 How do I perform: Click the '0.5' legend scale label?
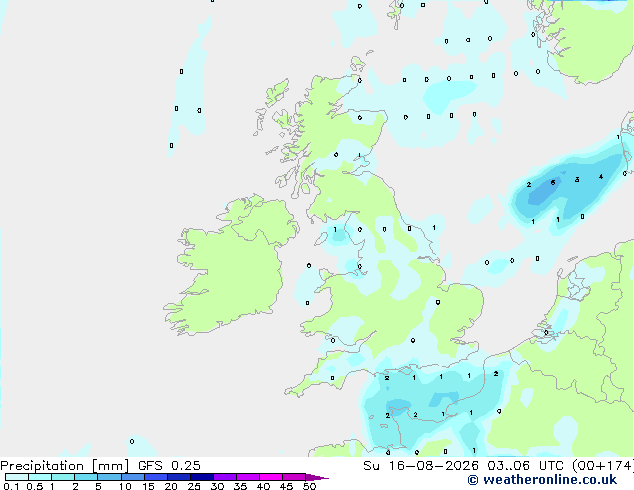pyautogui.click(x=35, y=486)
